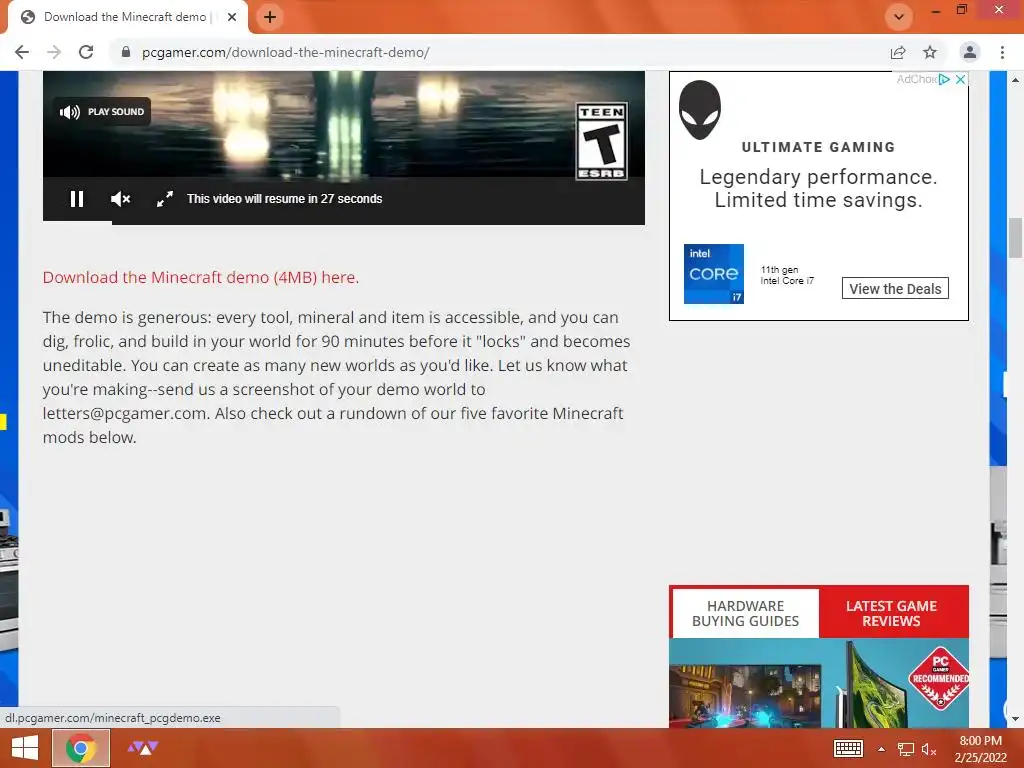Open the Chrome profile avatar
This screenshot has width=1024, height=768.
tap(970, 52)
